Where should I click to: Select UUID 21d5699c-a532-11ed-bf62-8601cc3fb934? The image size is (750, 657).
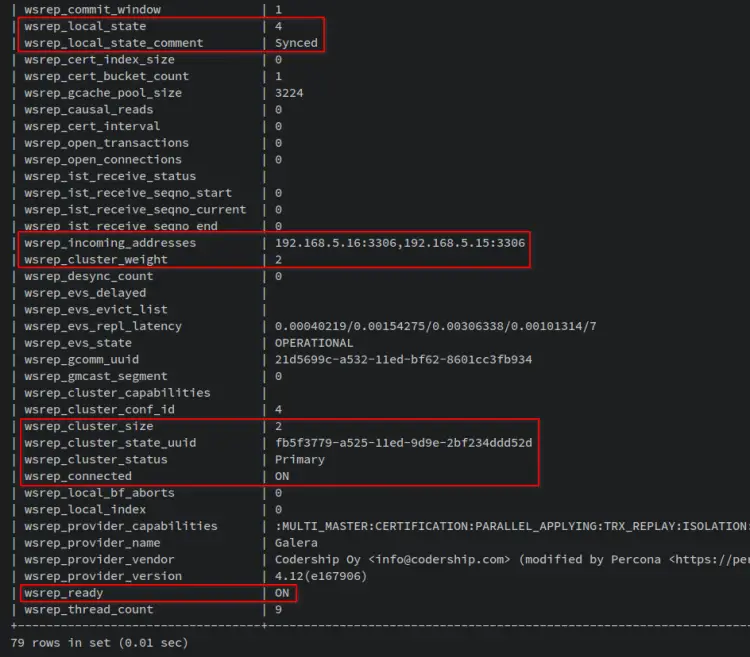[403, 360]
